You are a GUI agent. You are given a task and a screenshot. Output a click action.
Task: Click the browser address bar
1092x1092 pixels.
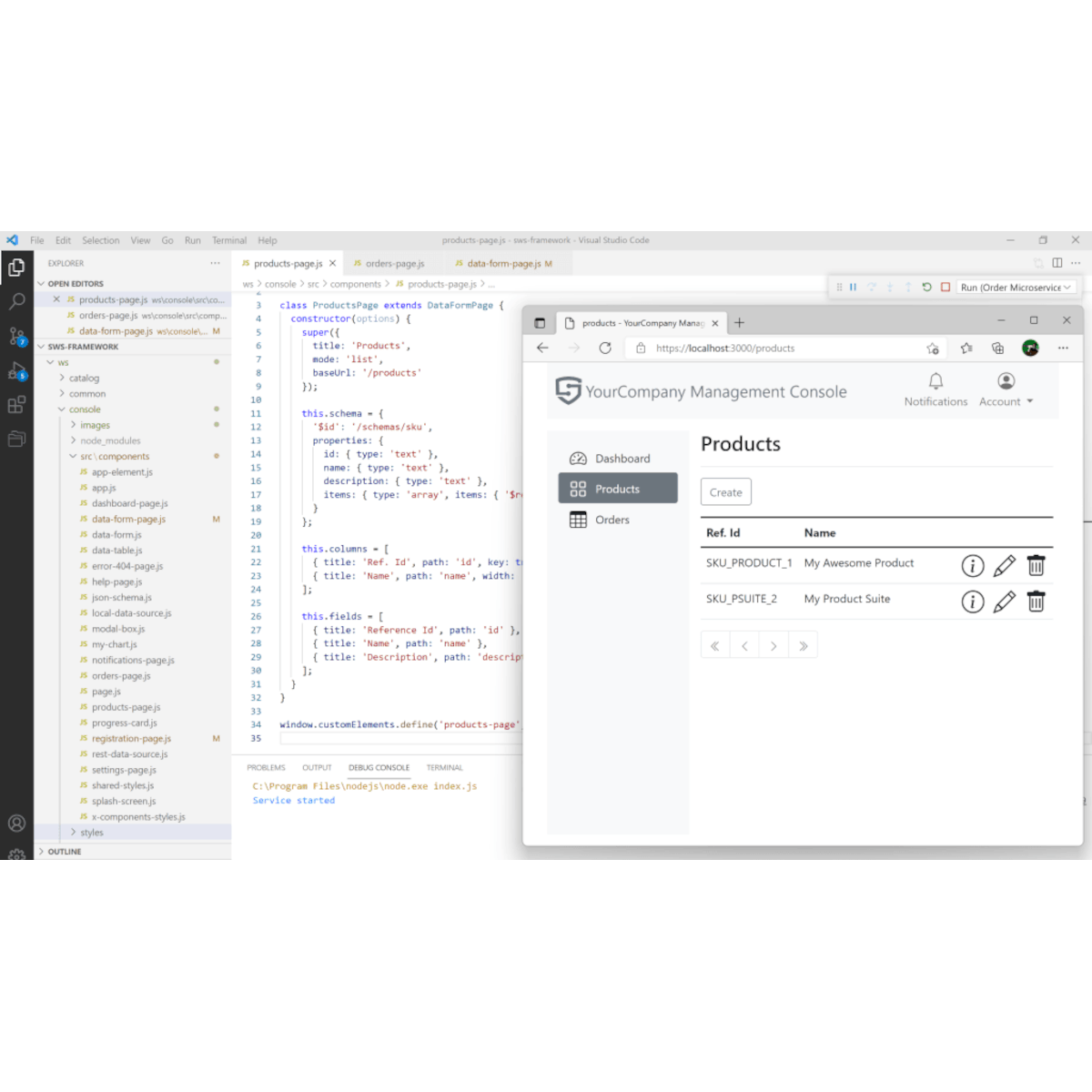click(x=773, y=348)
